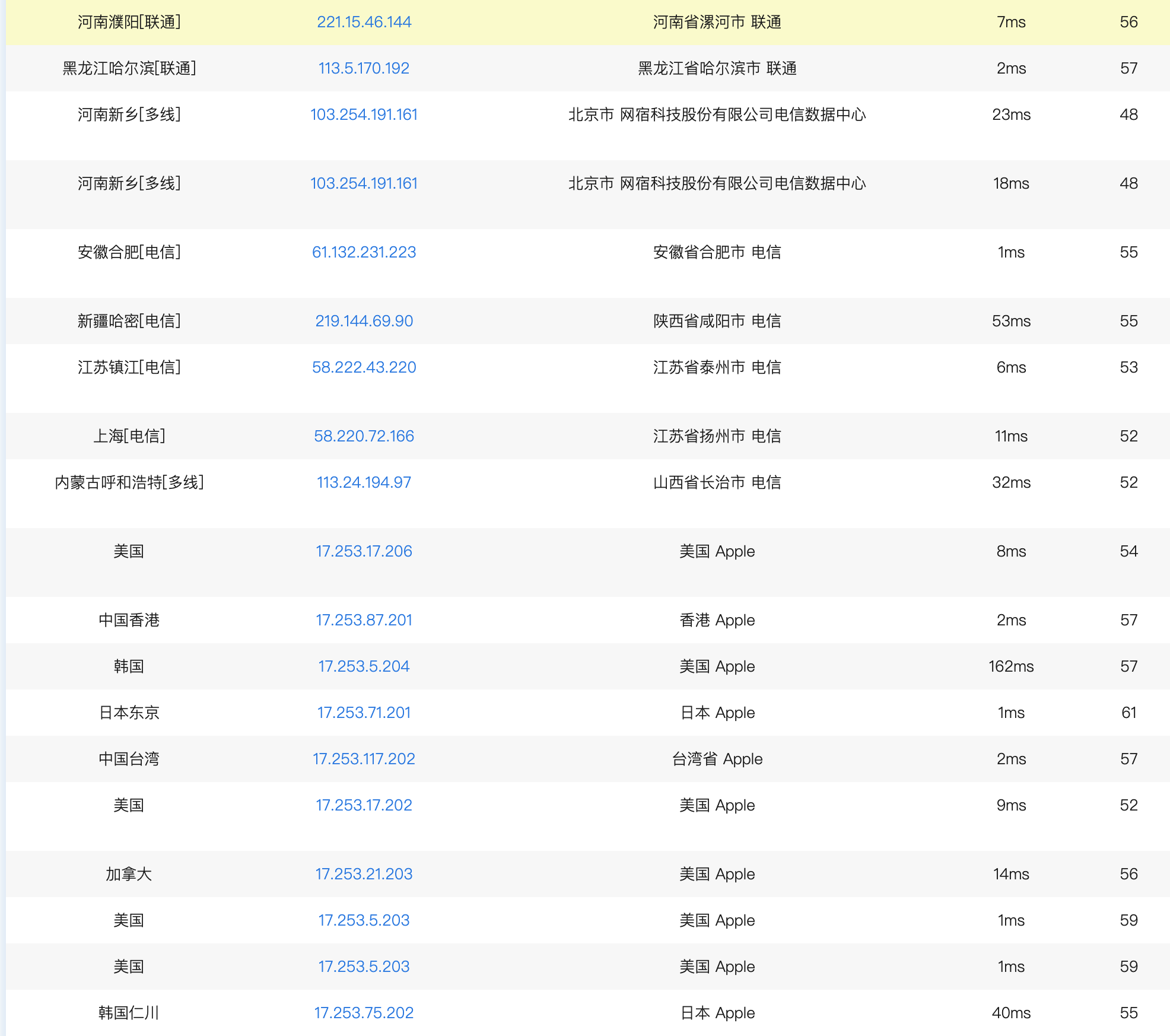Screen dimensions: 1170x1036
Task: Open Hong Kong IP 17.253.87.201
Action: coord(364,620)
